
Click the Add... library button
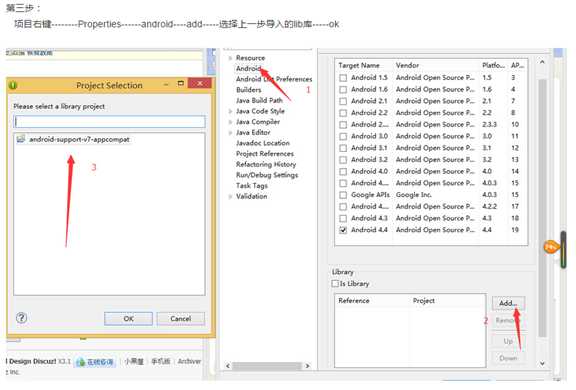(508, 303)
